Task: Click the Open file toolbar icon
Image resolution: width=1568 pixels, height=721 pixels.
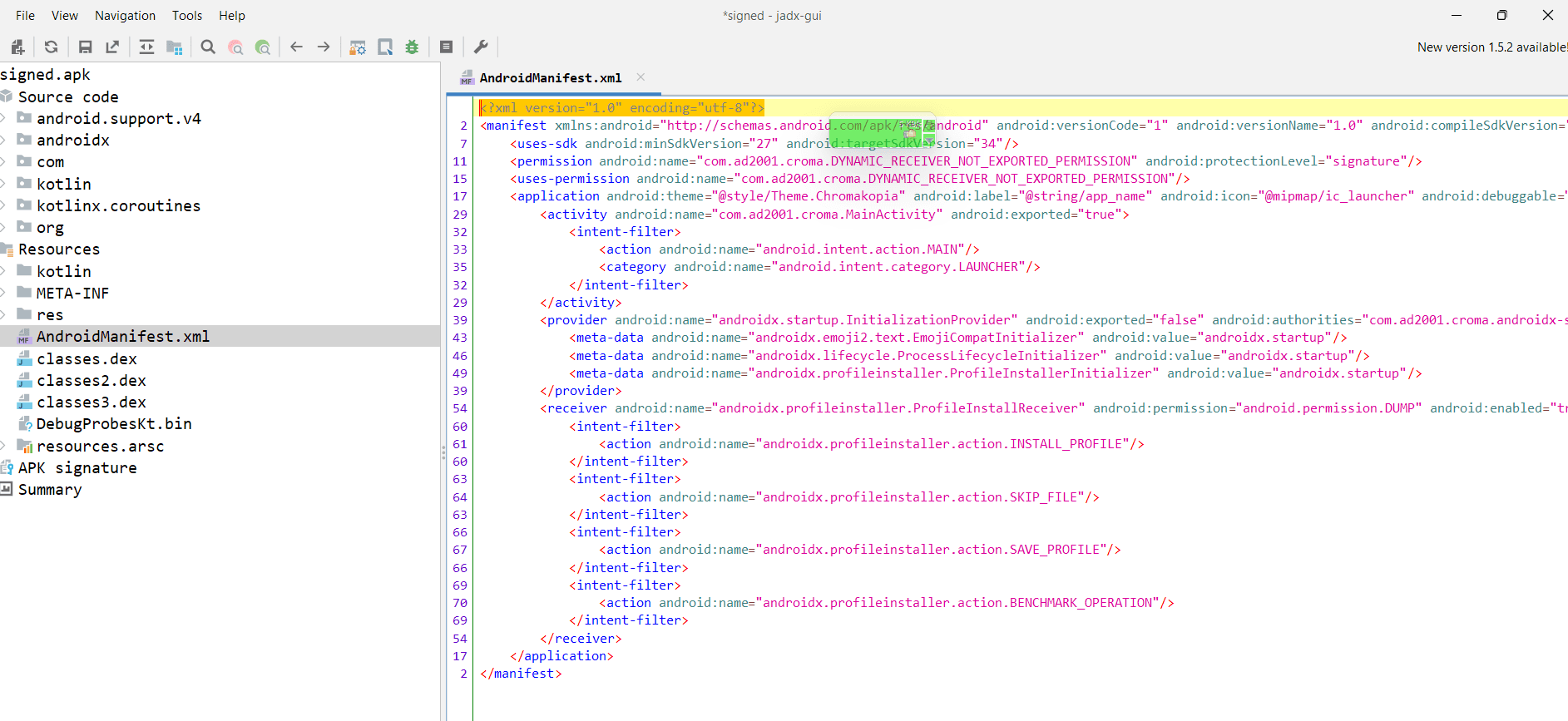Action: (x=17, y=47)
